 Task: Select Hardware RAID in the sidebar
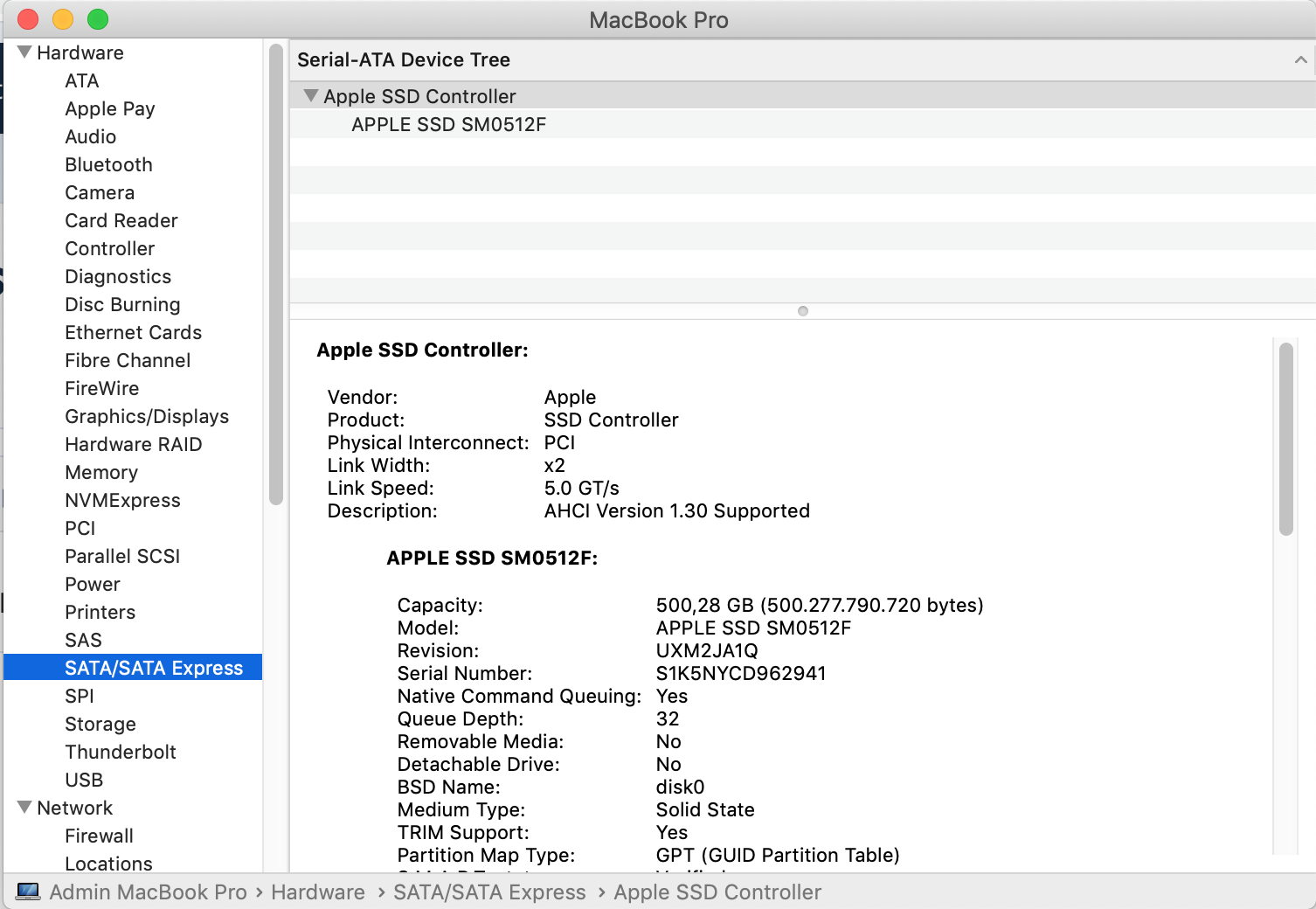[x=134, y=444]
